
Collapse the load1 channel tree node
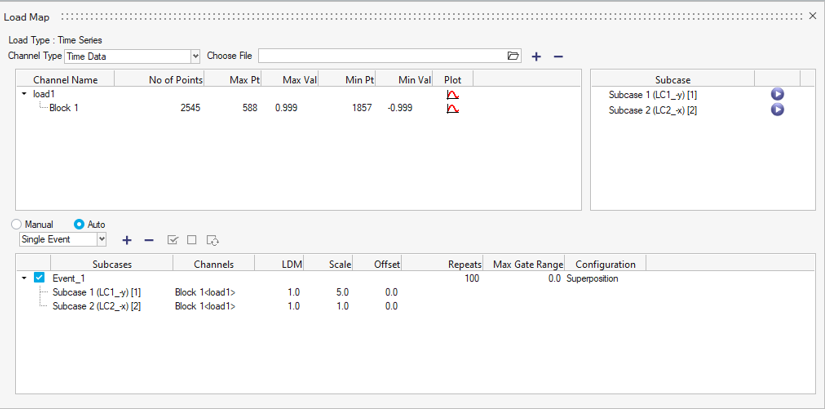(24, 94)
